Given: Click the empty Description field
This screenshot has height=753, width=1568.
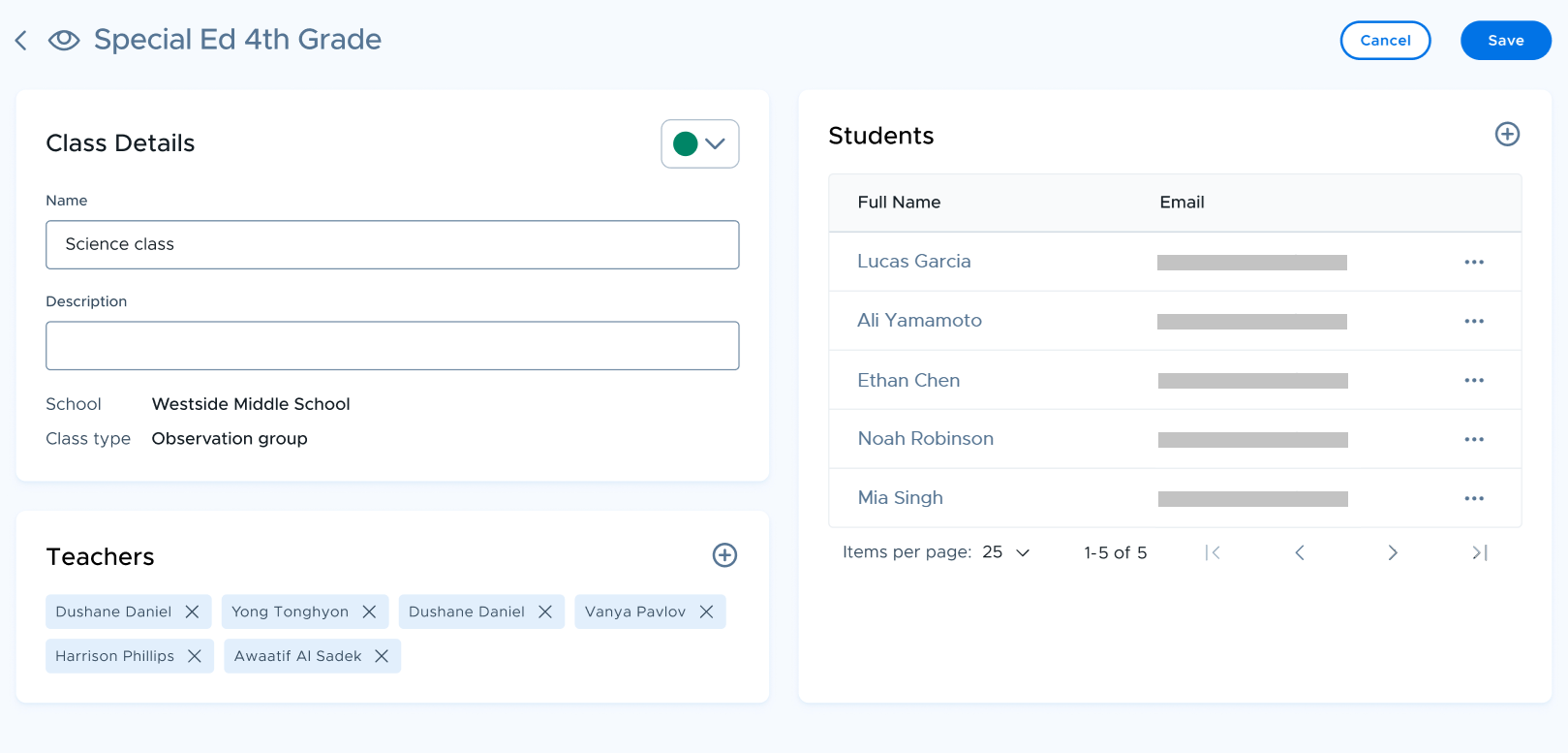Looking at the screenshot, I should click(392, 345).
